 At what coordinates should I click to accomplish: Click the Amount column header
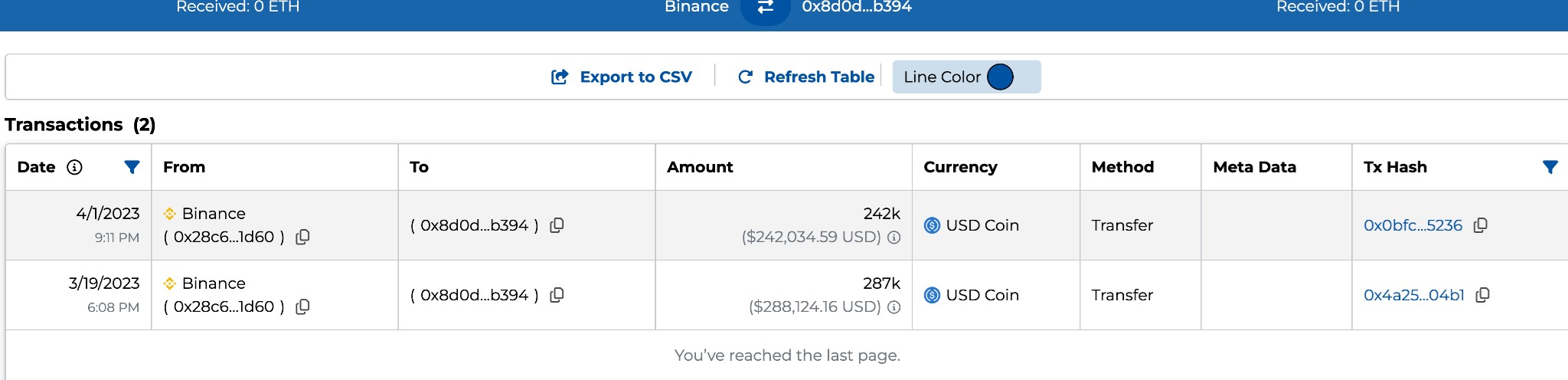[x=700, y=167]
